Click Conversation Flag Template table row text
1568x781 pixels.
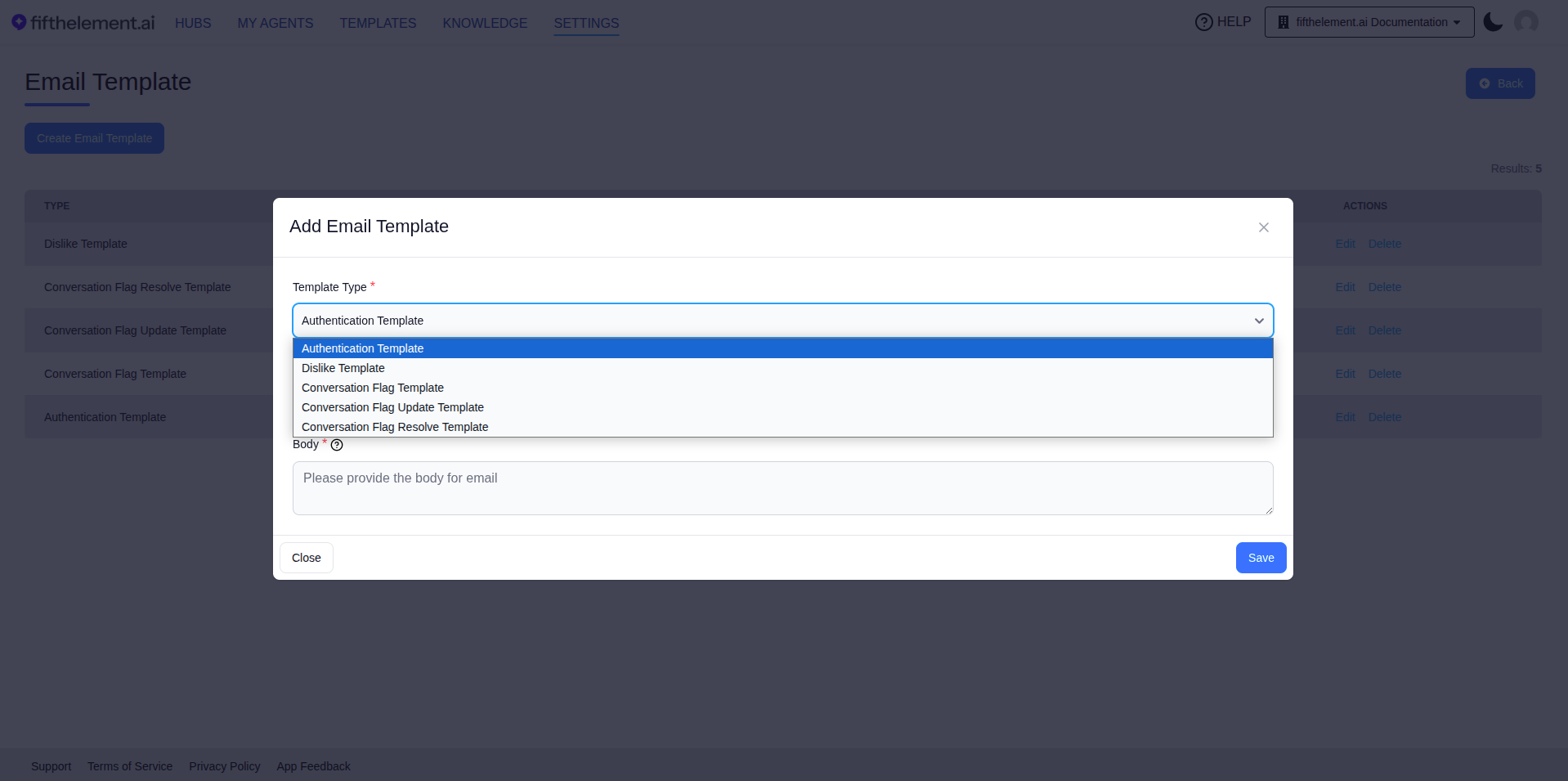pyautogui.click(x=115, y=374)
